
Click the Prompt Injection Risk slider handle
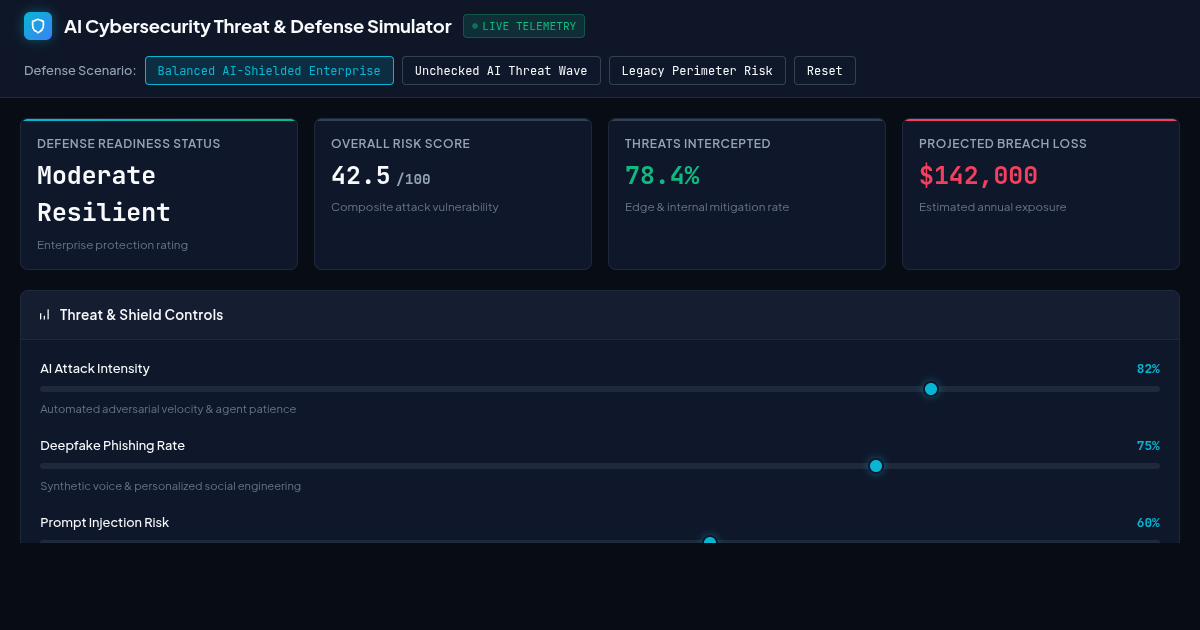click(710, 541)
